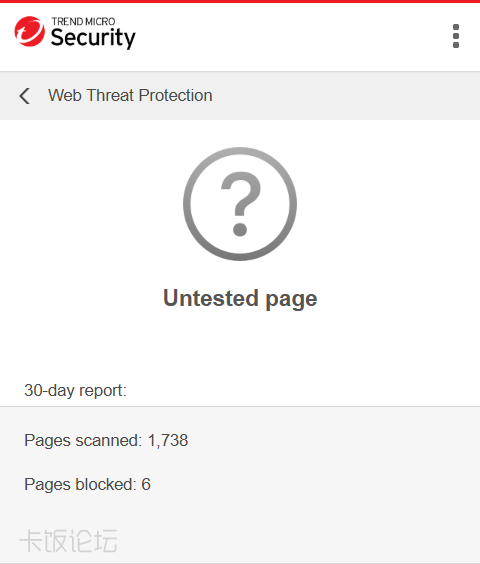Image resolution: width=480 pixels, height=564 pixels.
Task: Click the red Trend Micro logo ball
Action: 30,31
